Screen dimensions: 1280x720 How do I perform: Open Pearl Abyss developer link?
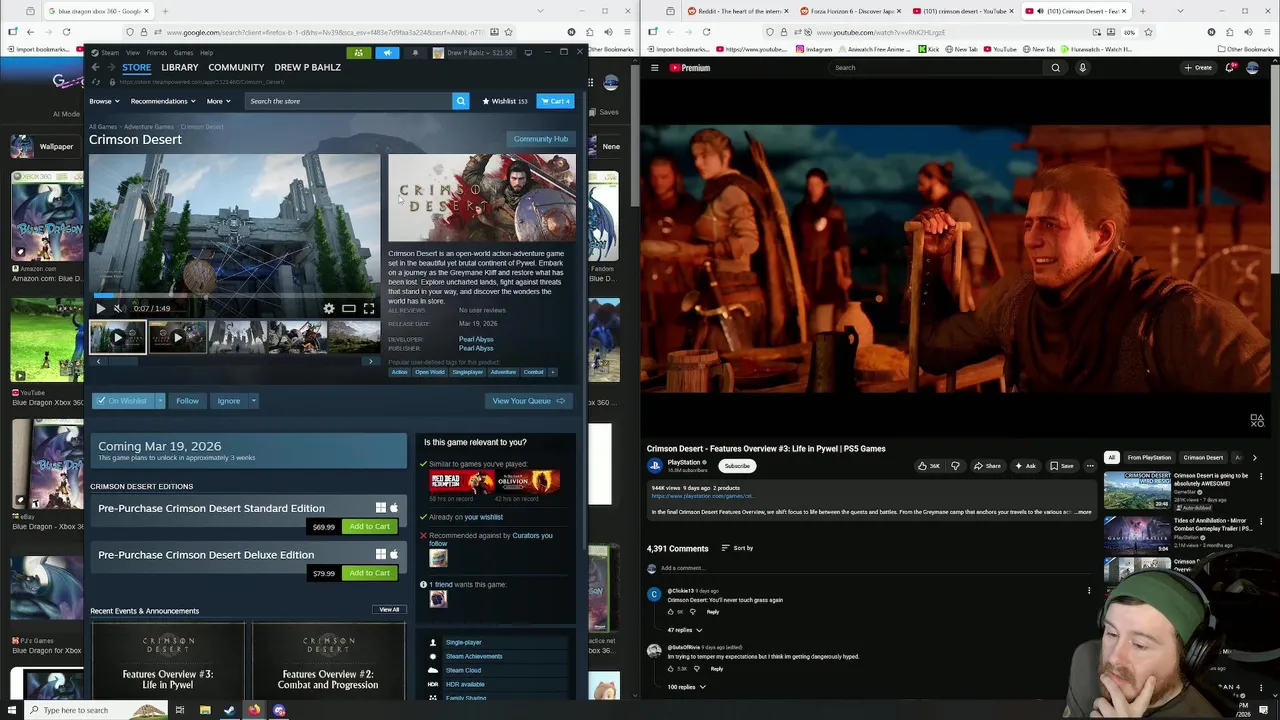click(x=476, y=339)
